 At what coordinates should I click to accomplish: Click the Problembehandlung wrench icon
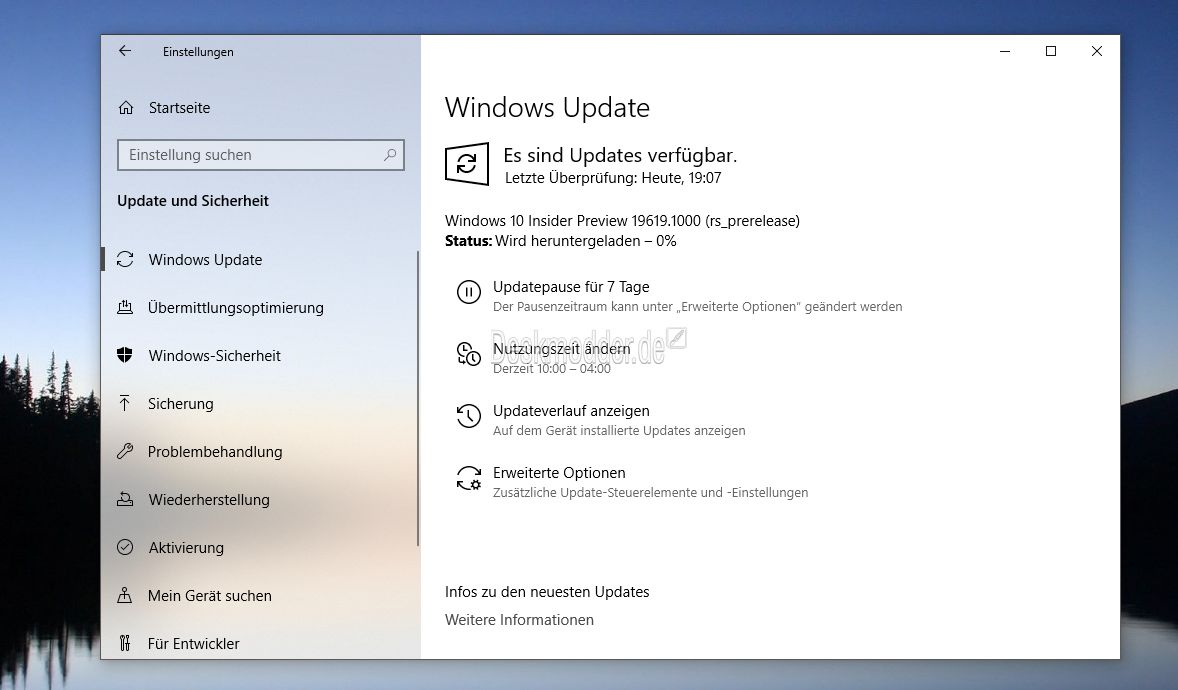[x=125, y=452]
